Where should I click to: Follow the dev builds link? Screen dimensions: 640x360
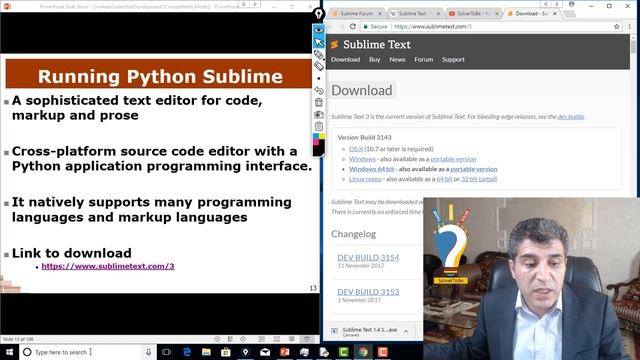pos(571,117)
